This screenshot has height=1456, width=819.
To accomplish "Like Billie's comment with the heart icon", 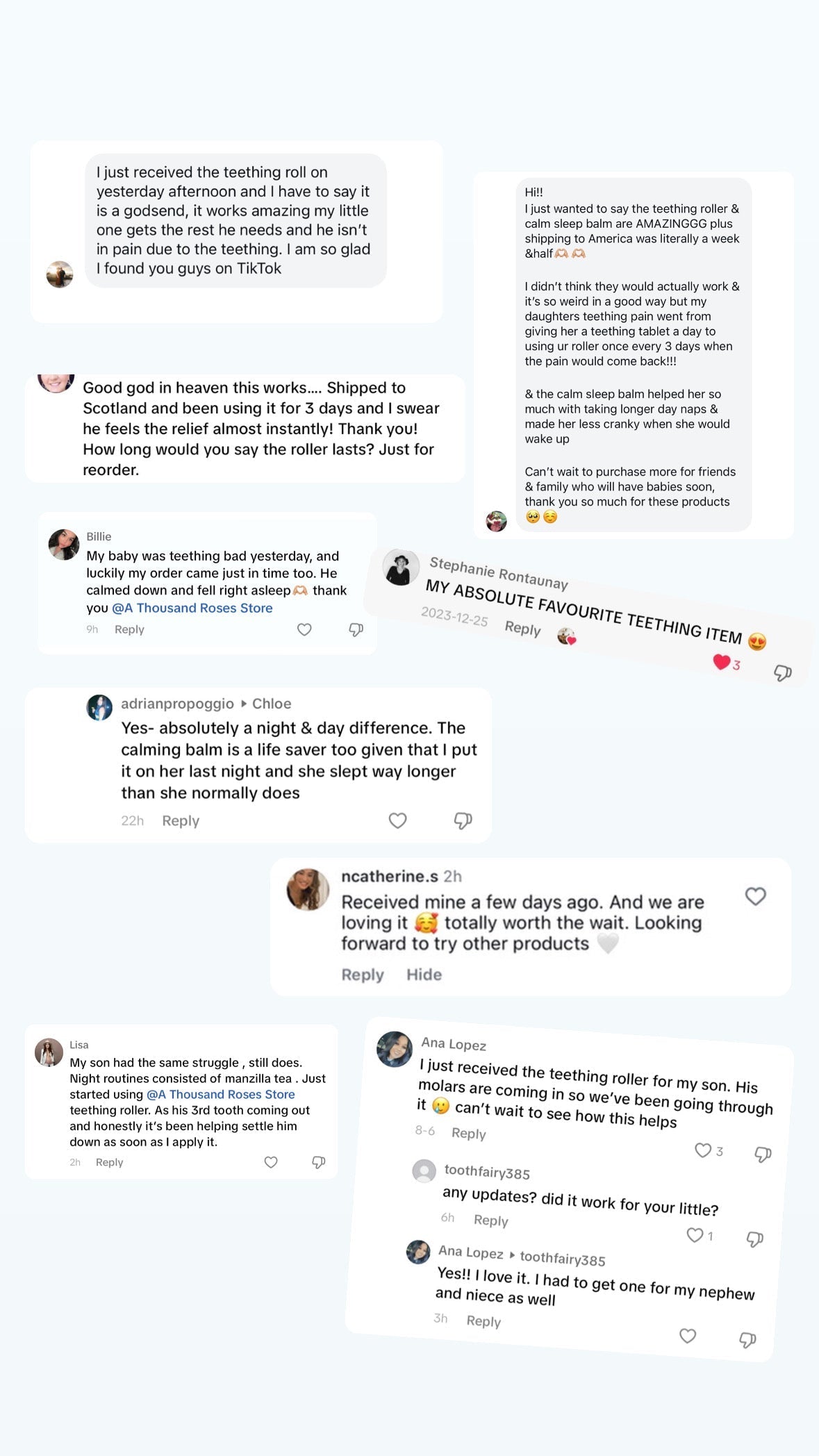I will [x=304, y=629].
